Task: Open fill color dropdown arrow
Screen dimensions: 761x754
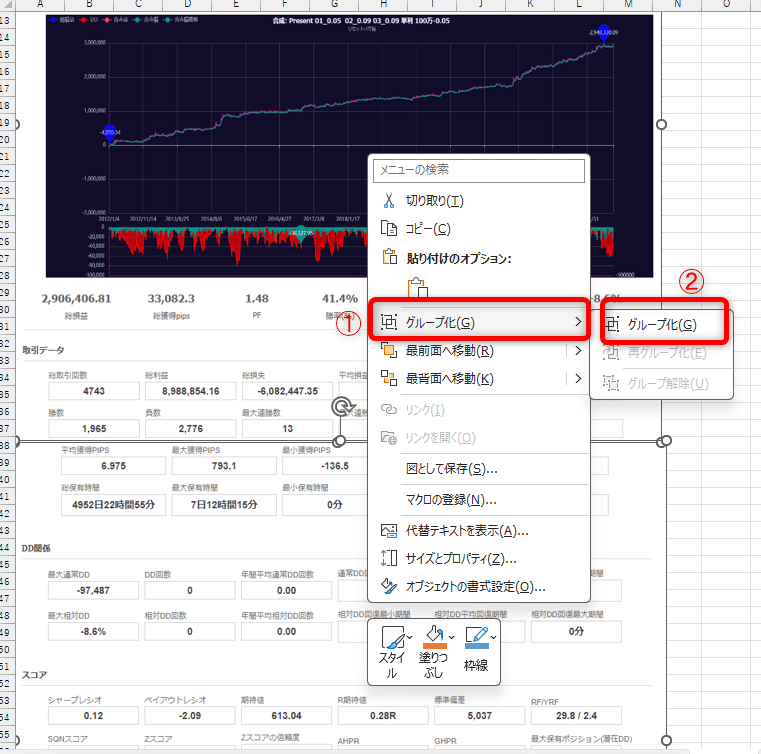Action: tap(452, 637)
